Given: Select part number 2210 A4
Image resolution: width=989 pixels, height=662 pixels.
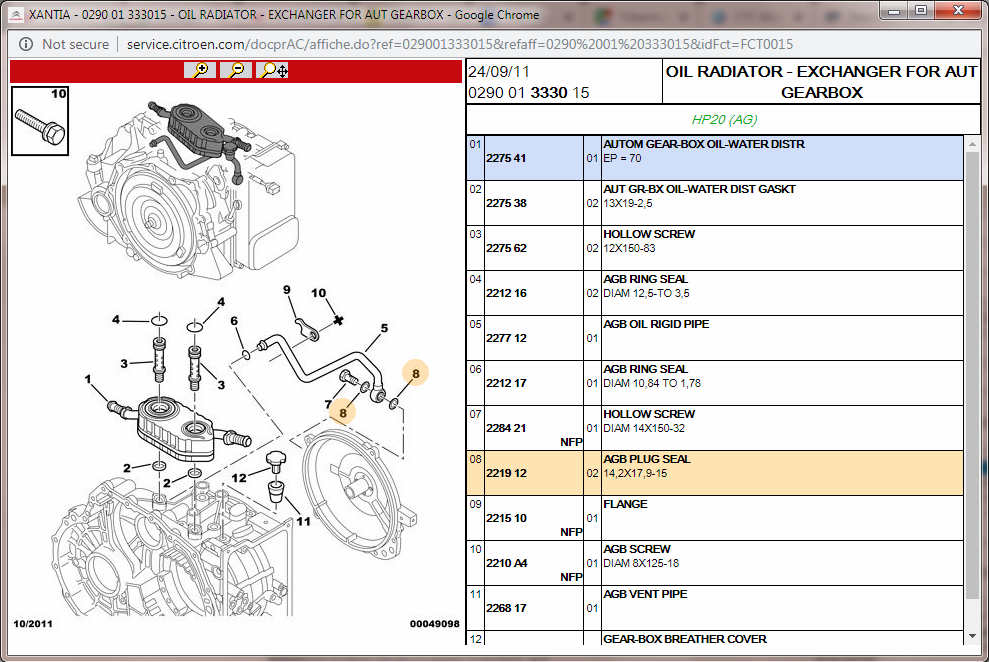Looking at the screenshot, I should (506, 563).
